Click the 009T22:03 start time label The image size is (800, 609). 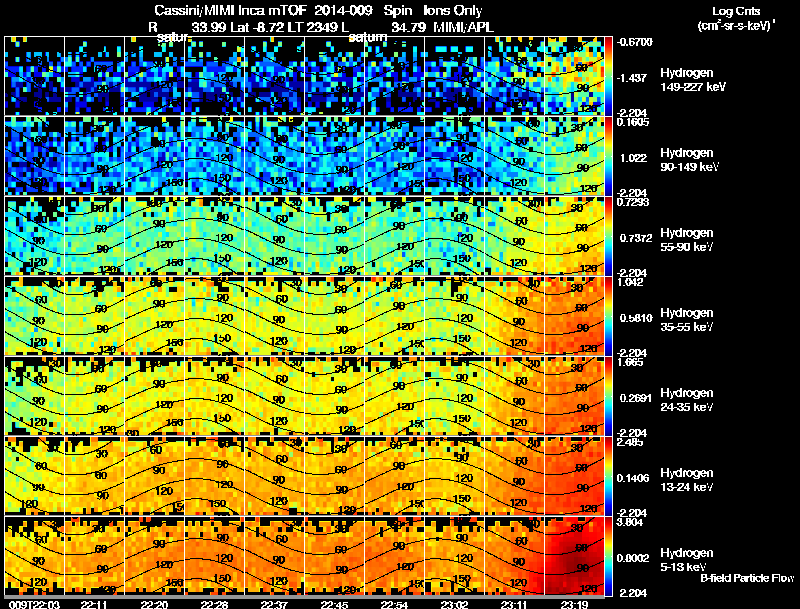[x=34, y=605]
